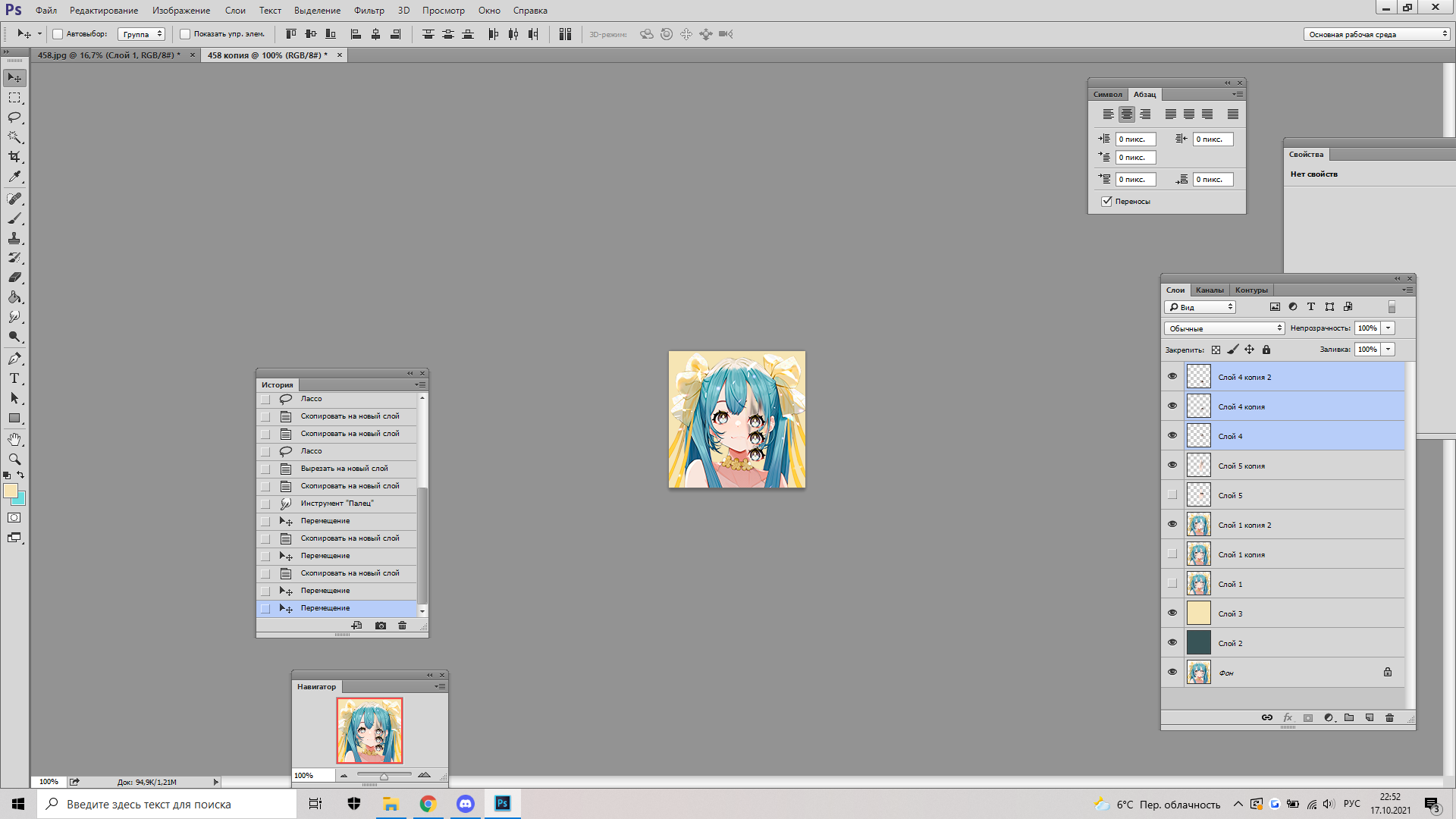Open the Группа auto-select dropdown
Viewport: 1456px width, 819px height.
[142, 34]
